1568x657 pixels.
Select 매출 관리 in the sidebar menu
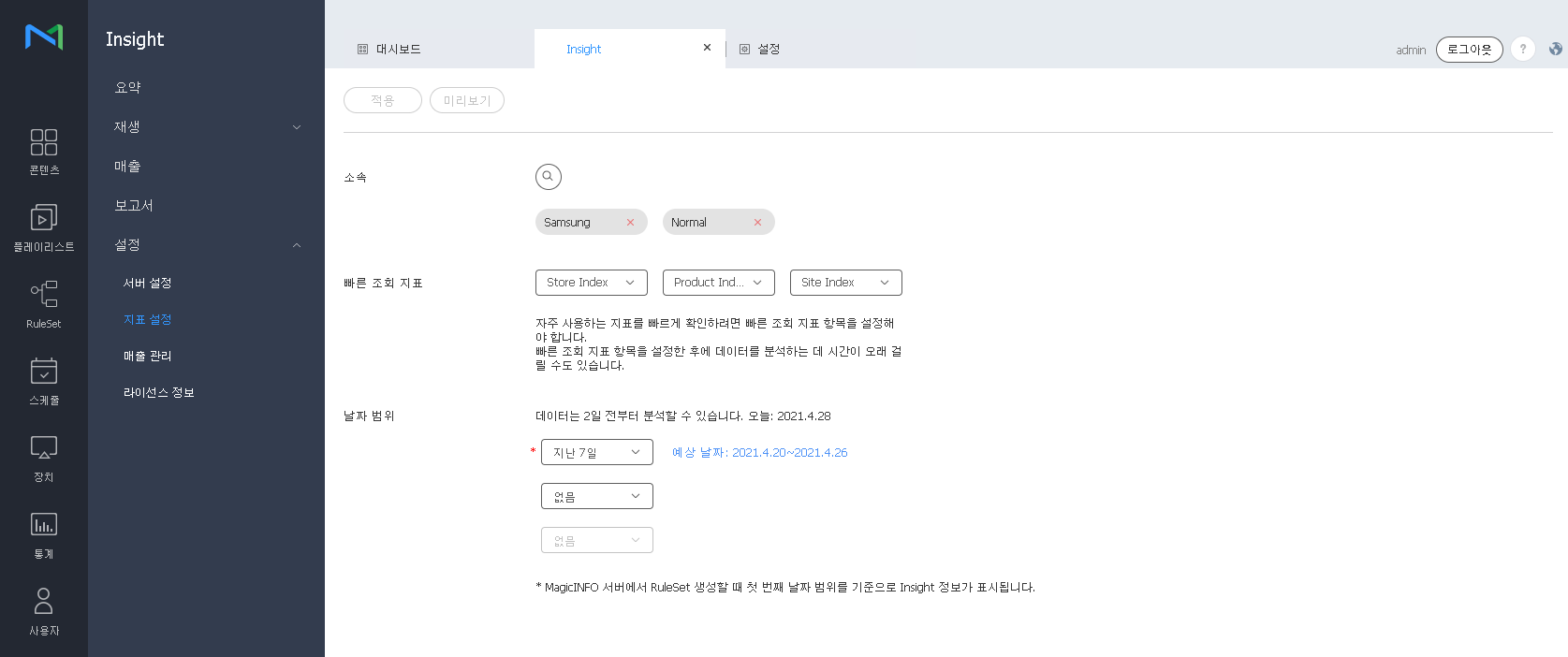pyautogui.click(x=148, y=357)
